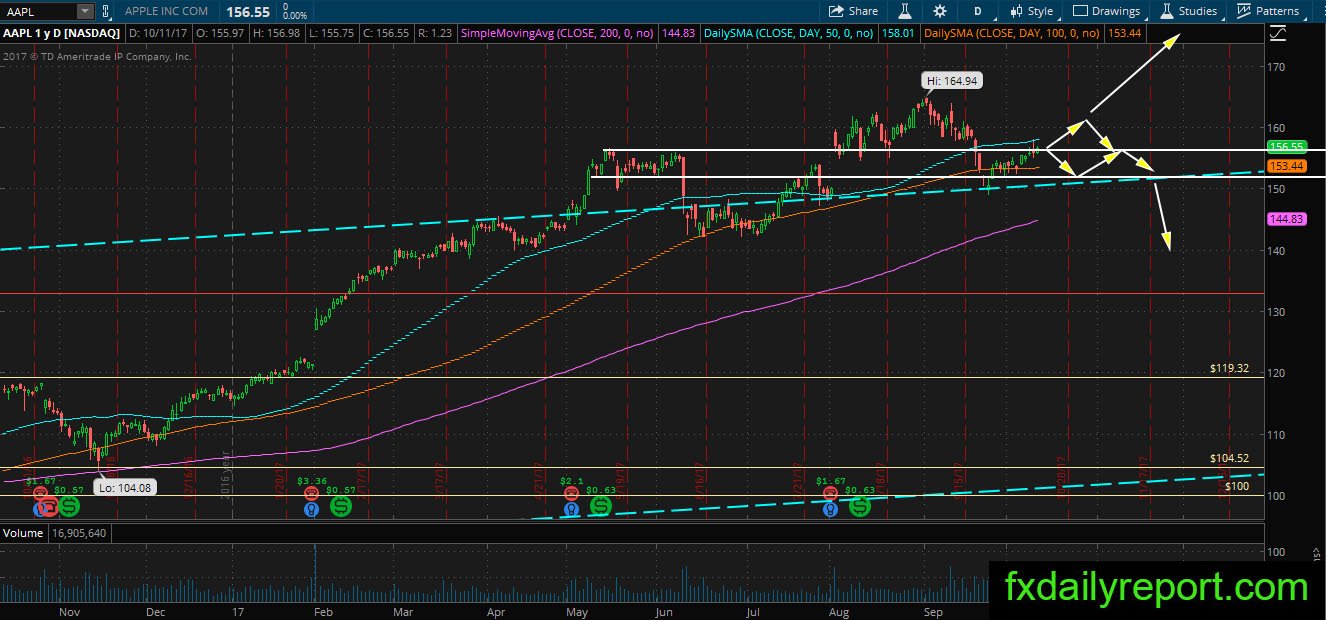Open the Patterns dropdown
Viewport: 1326px width, 620px height.
pyautogui.click(x=1268, y=11)
